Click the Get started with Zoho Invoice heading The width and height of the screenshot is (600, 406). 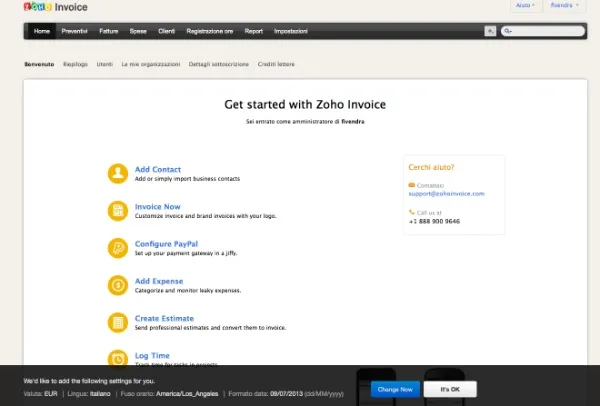pos(305,104)
